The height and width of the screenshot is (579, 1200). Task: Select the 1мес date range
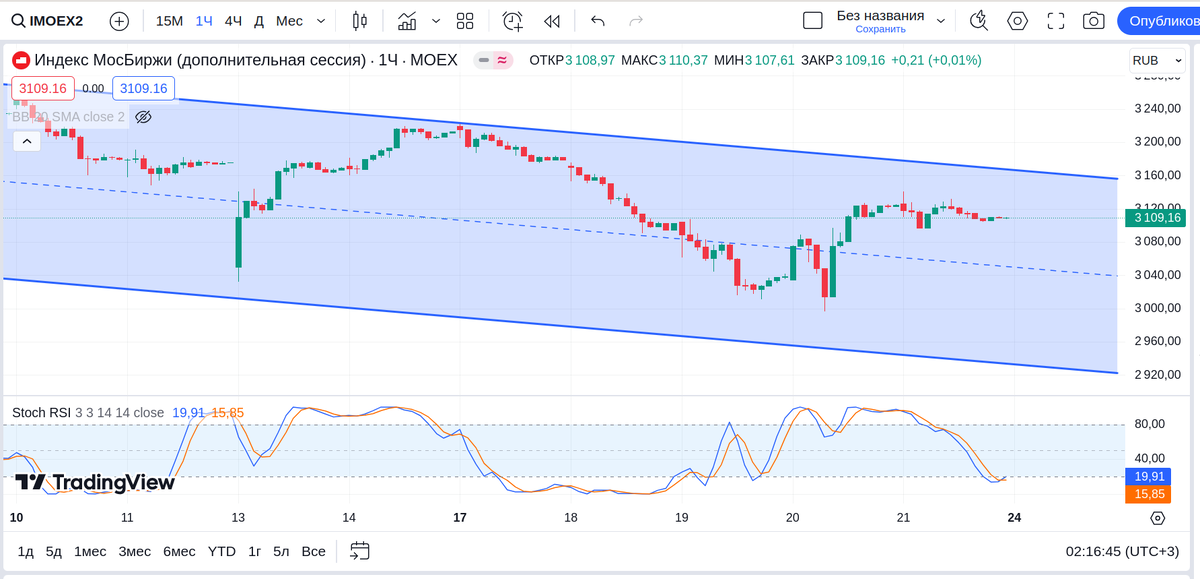click(89, 551)
